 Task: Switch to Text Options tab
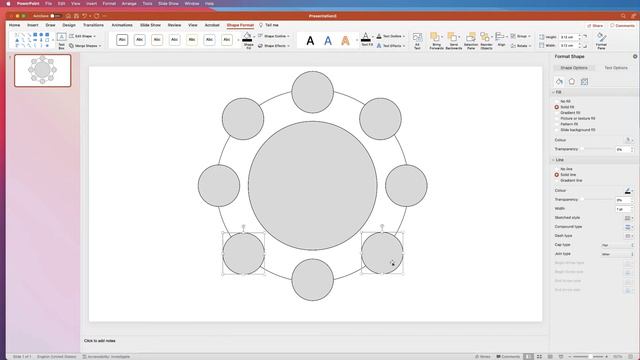[616, 68]
